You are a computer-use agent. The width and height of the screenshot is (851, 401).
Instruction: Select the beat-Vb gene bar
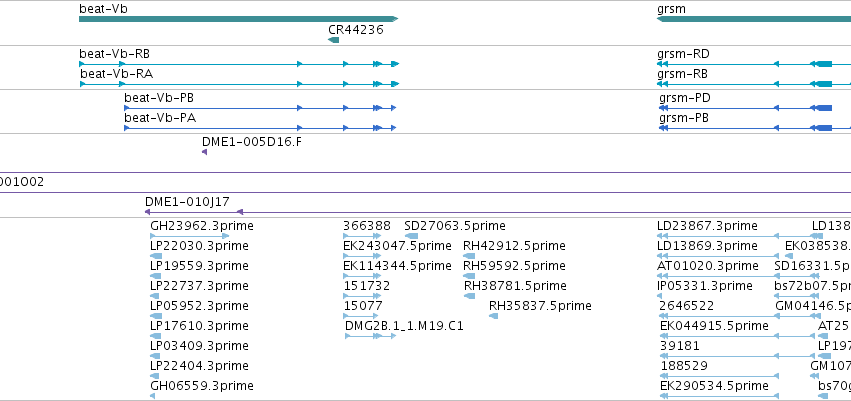point(239,19)
